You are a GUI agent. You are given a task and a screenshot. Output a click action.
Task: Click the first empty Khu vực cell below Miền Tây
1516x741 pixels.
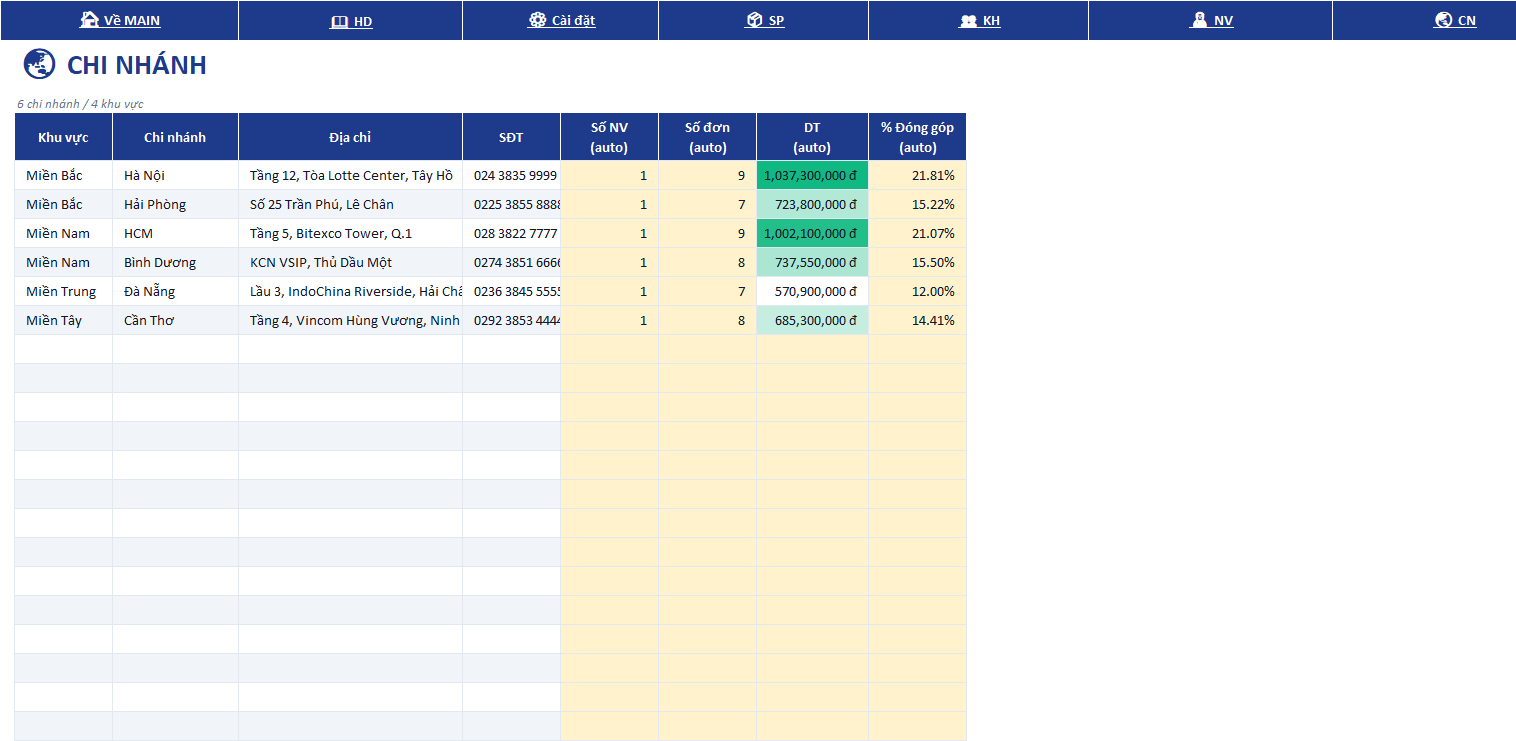click(x=63, y=349)
